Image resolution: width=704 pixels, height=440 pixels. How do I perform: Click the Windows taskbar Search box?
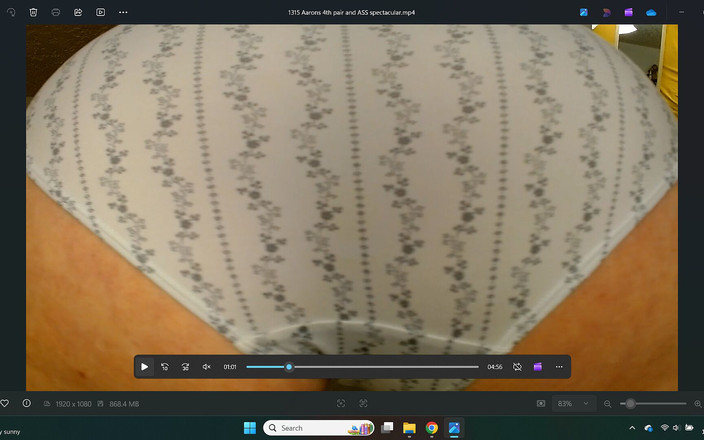(315, 428)
